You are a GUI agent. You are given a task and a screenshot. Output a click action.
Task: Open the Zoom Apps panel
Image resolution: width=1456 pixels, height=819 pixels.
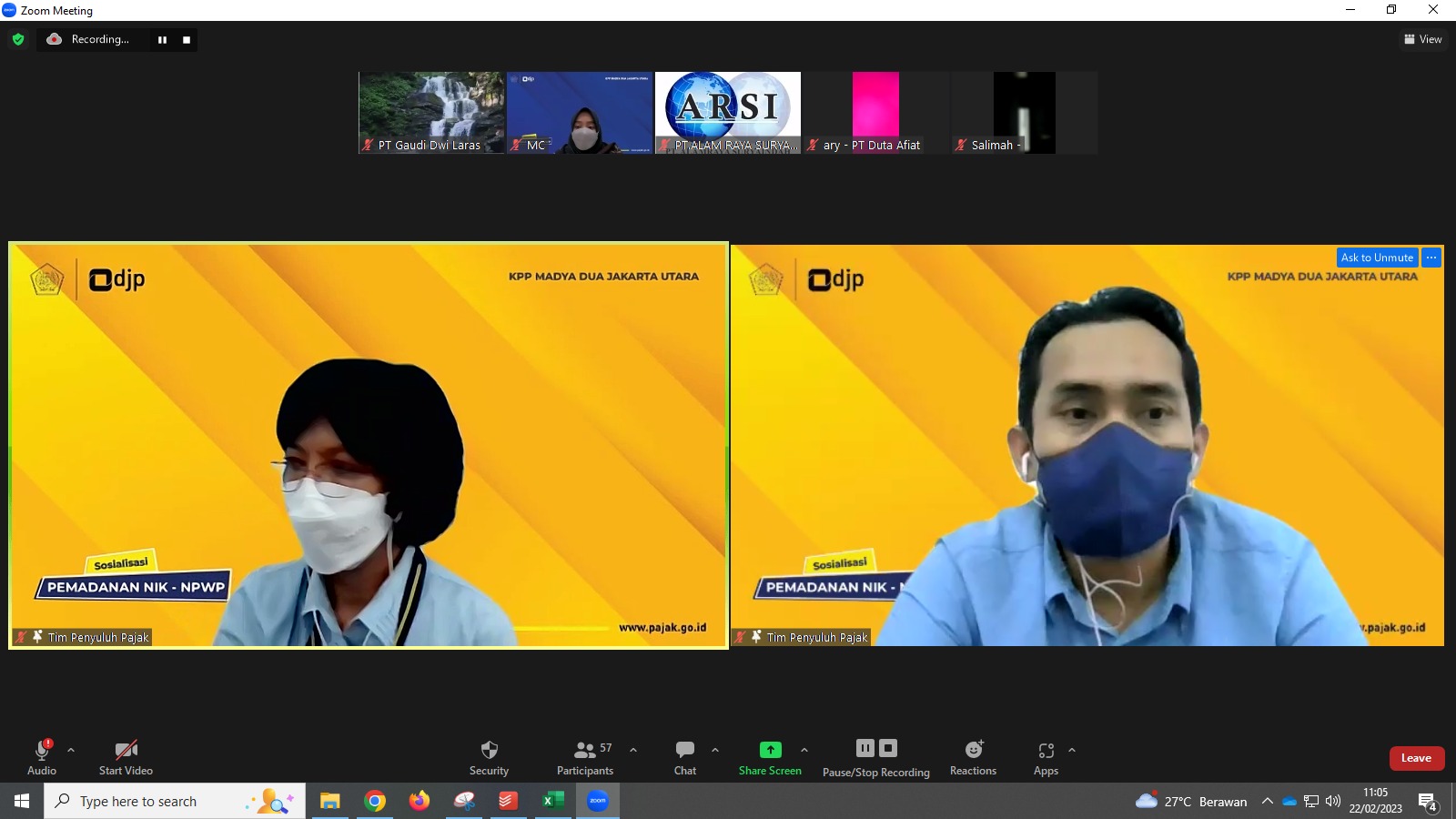click(x=1046, y=757)
